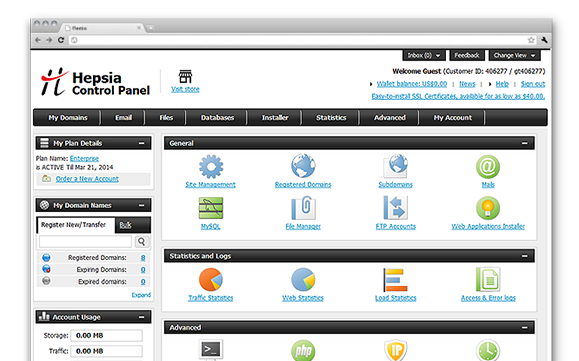Follow the Order a New Account link
579x361 pixels.
pyautogui.click(x=87, y=179)
